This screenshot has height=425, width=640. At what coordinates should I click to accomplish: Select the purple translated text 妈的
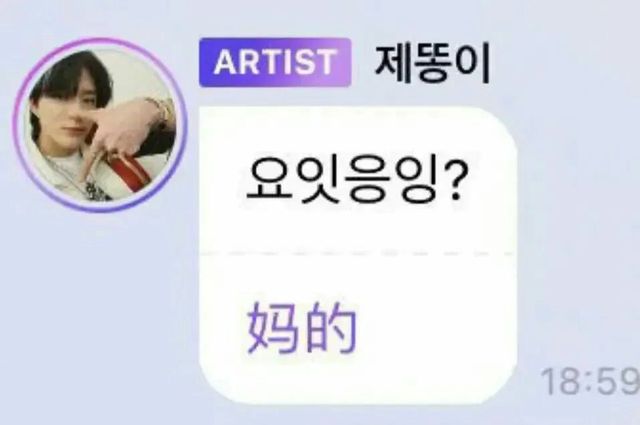click(301, 328)
